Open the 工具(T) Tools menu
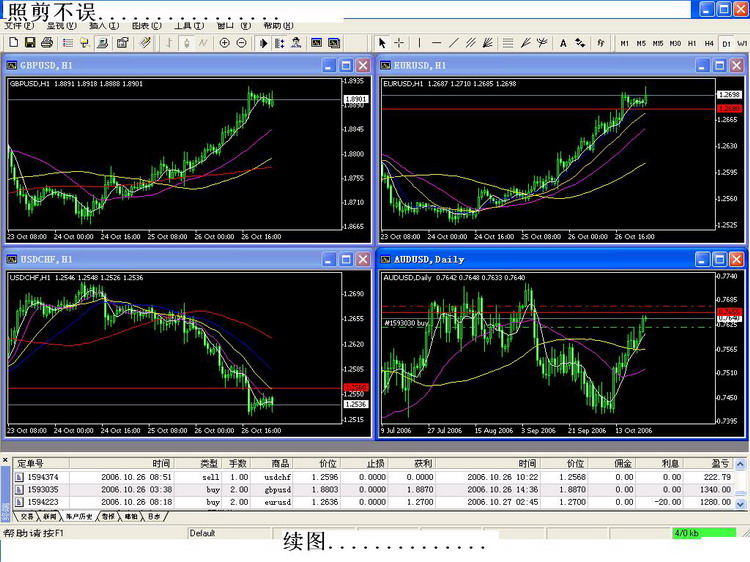 coord(189,25)
